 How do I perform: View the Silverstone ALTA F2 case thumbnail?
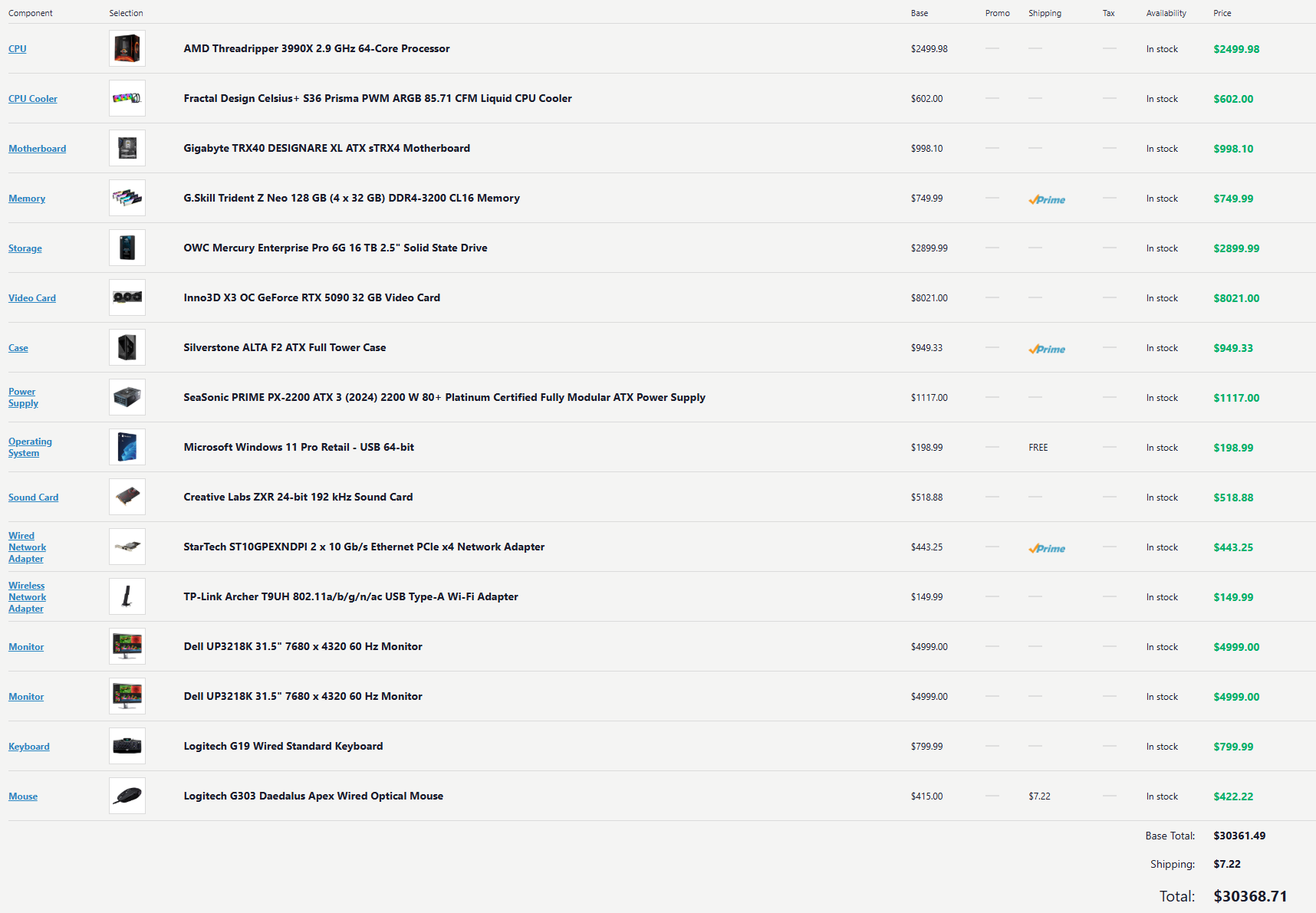click(x=127, y=347)
